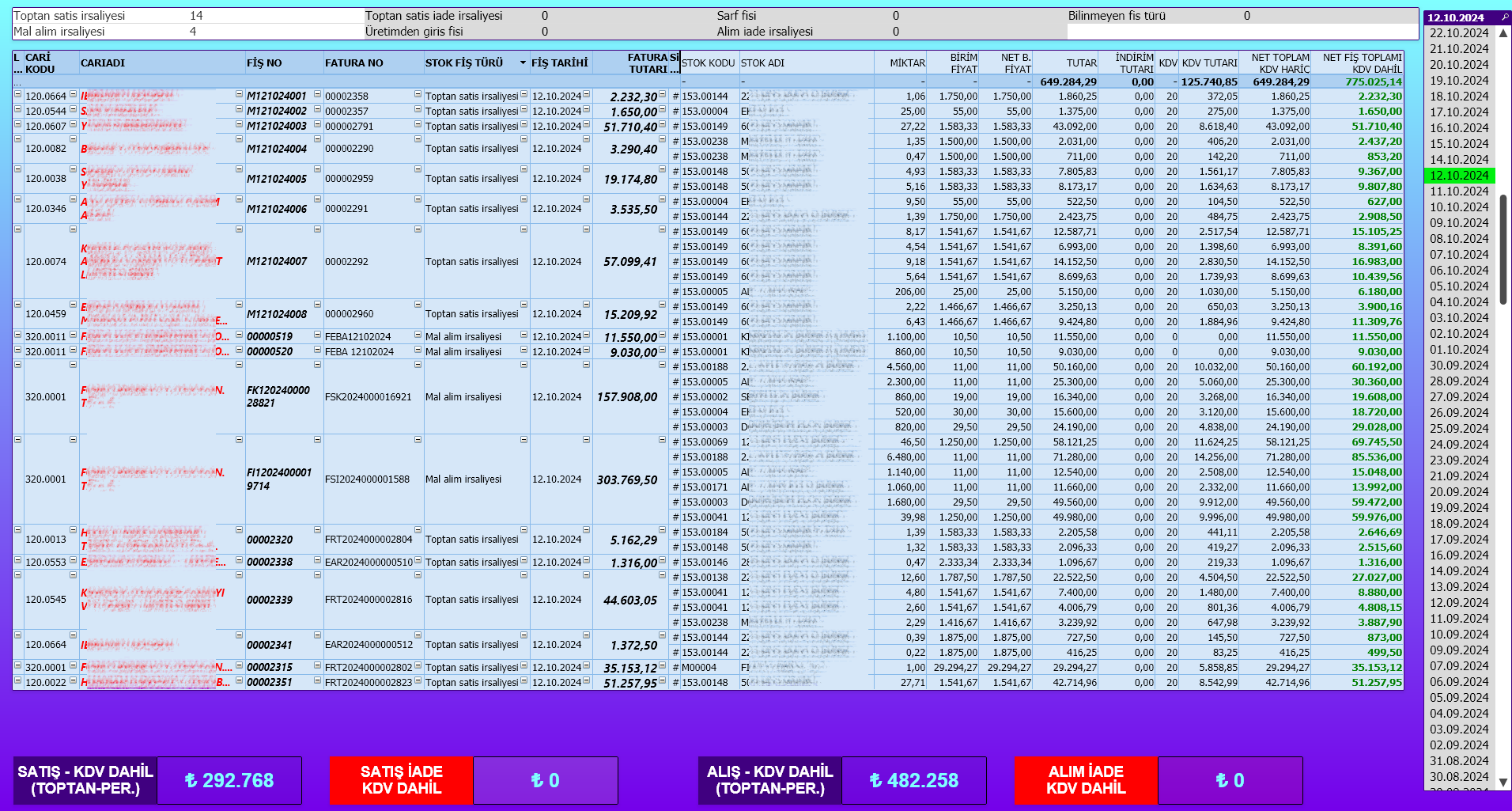This screenshot has width=1512, height=811.
Task: Select date 11.10.2024 in the date list
Action: [x=1459, y=191]
